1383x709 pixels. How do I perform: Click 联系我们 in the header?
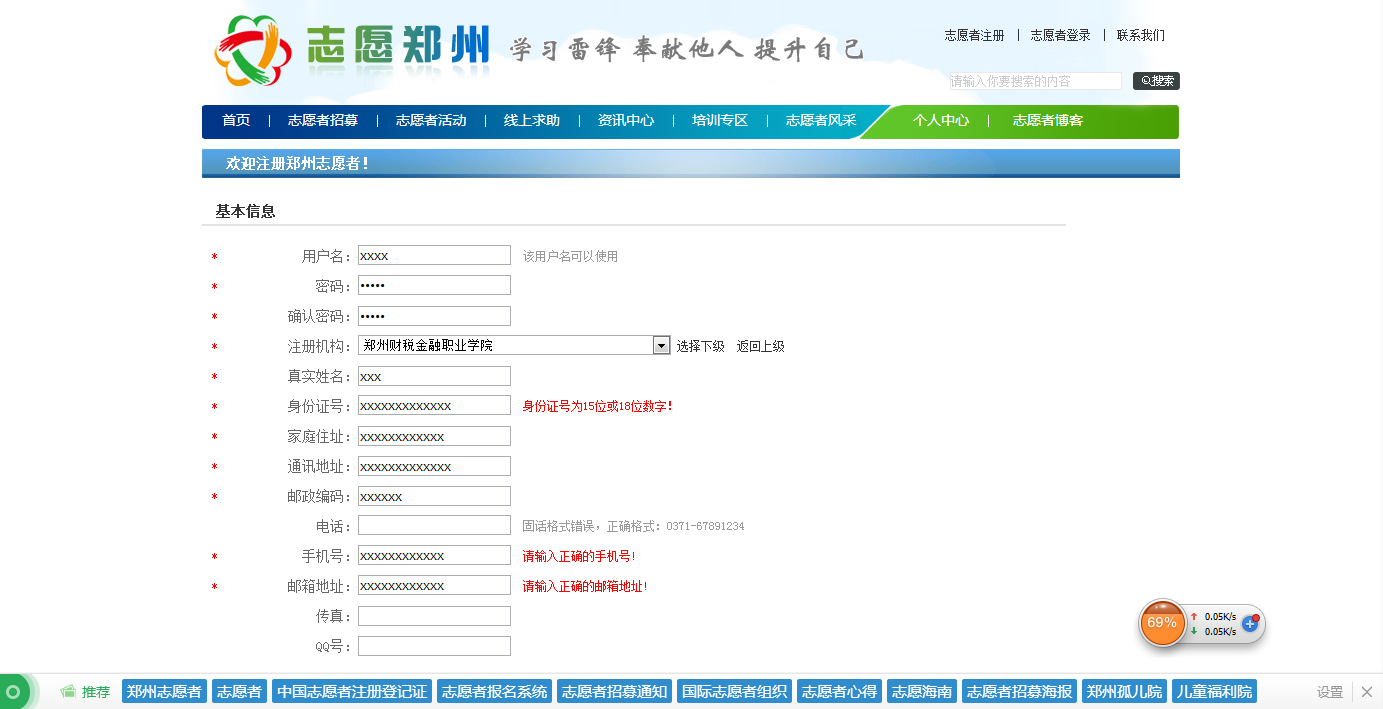(x=1140, y=36)
